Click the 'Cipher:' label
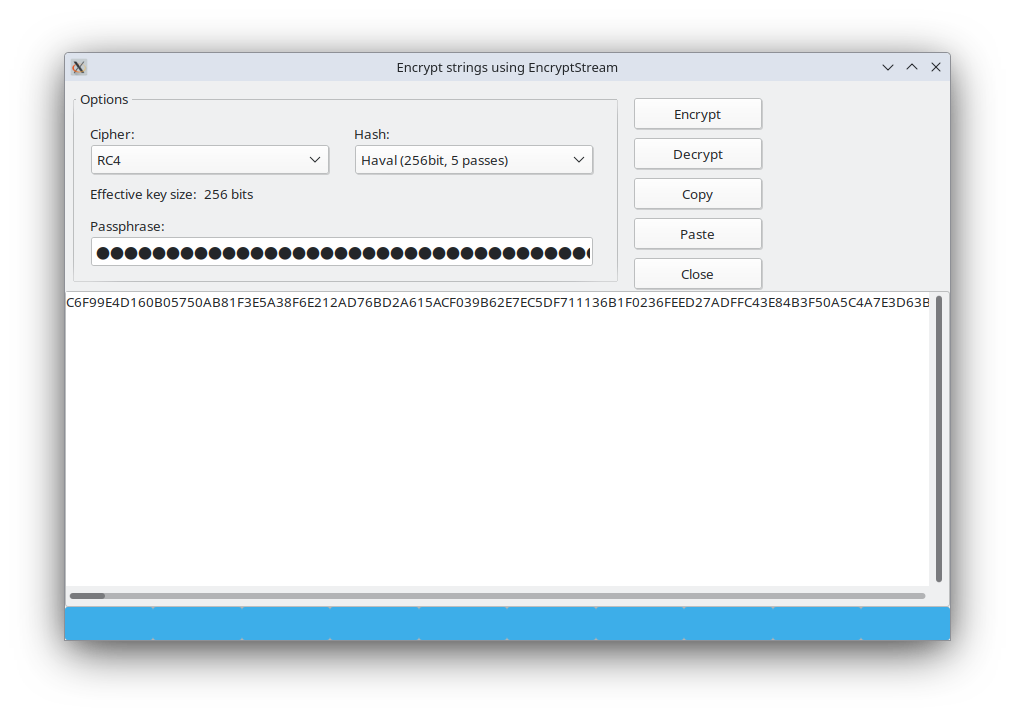This screenshot has height=717, width=1015. click(113, 135)
